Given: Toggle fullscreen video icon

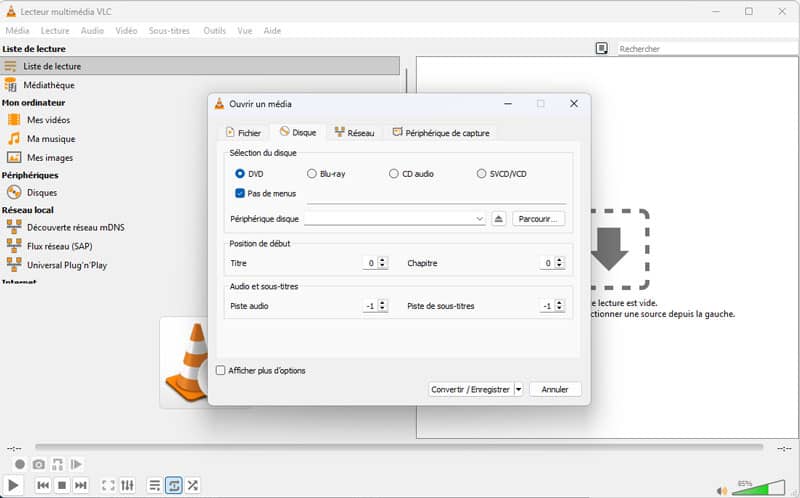Looking at the screenshot, I should (x=107, y=485).
